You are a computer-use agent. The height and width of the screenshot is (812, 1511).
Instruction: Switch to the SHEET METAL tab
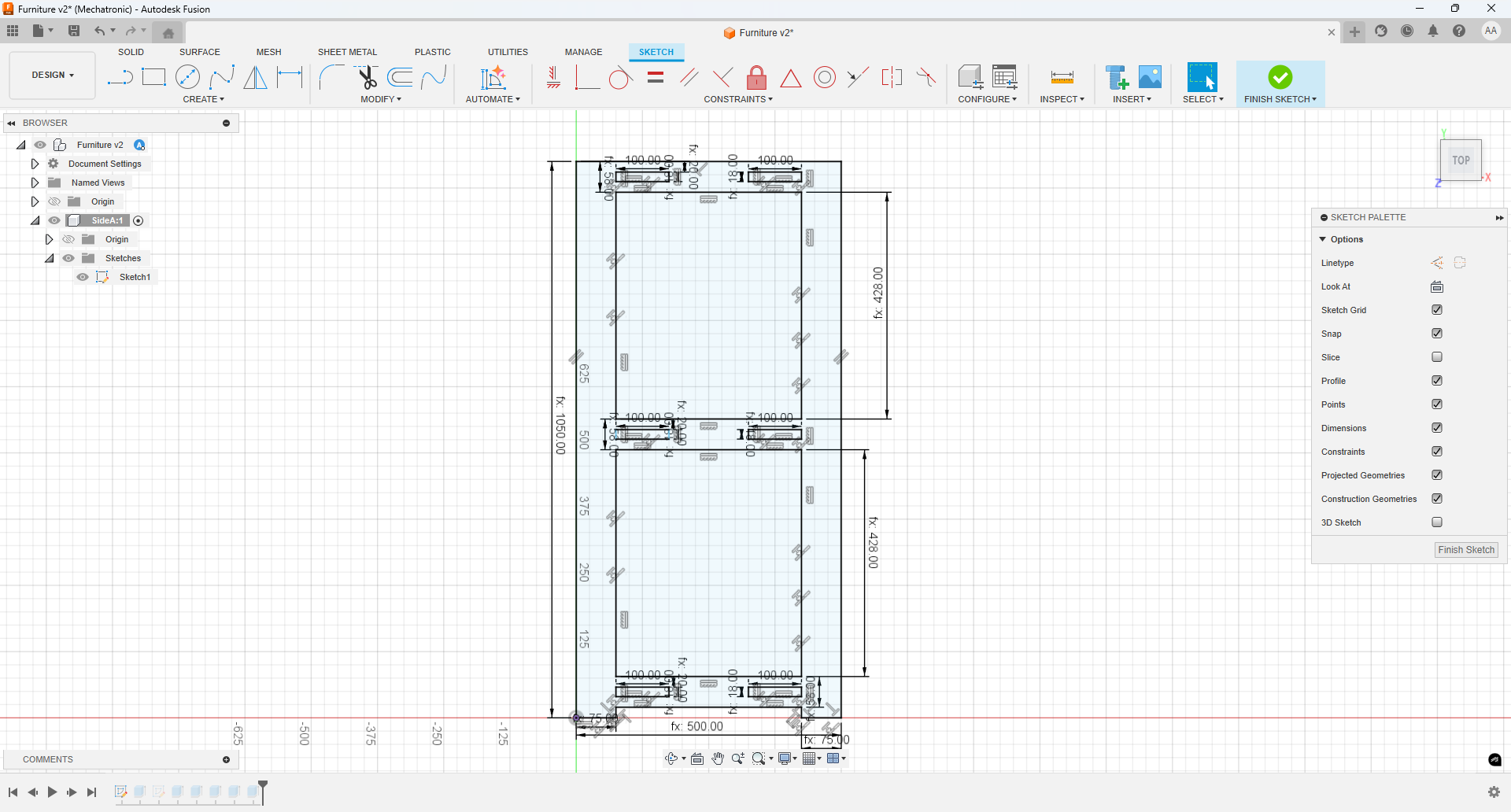pos(347,52)
